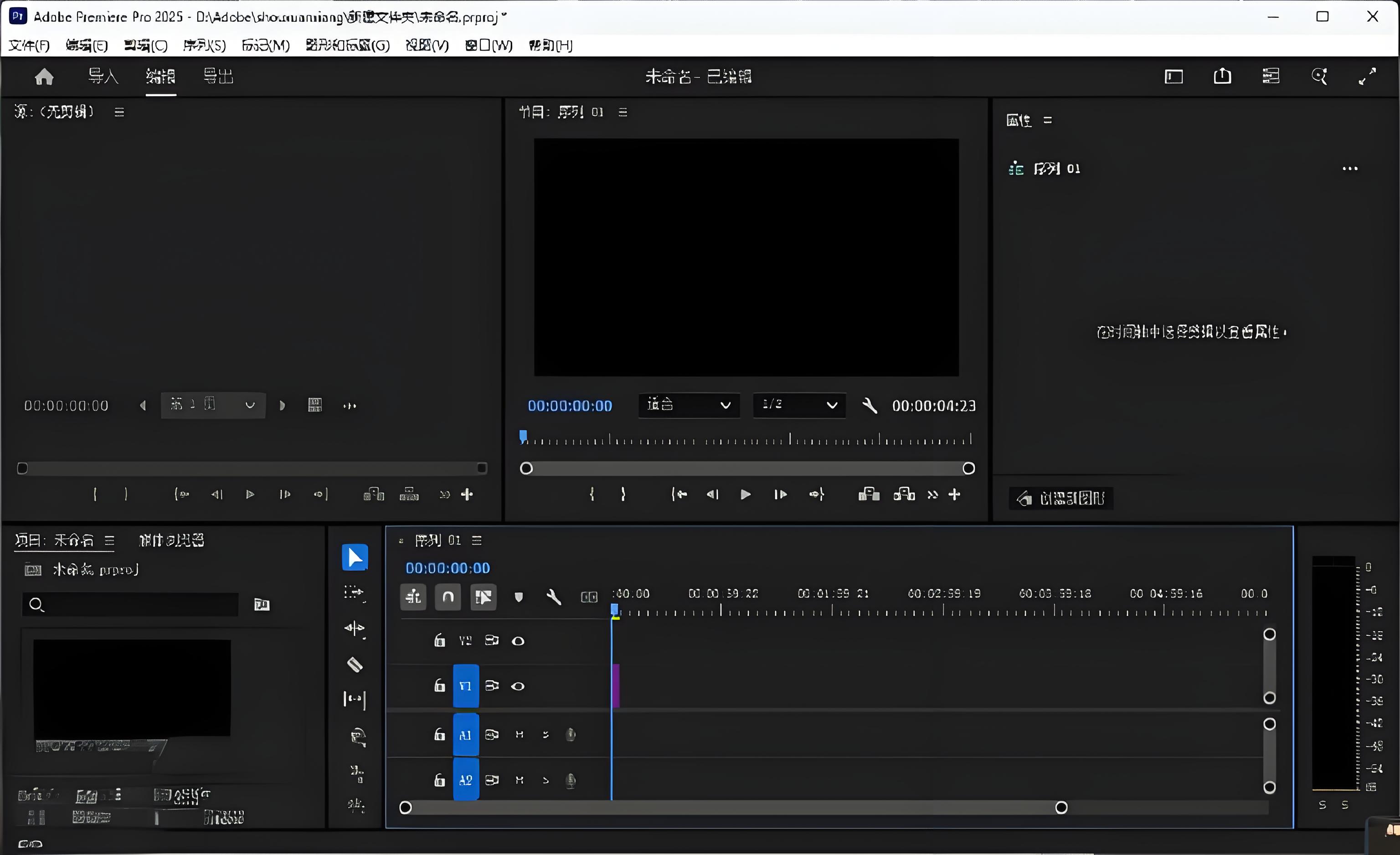Viewport: 1400px width, 855px height.
Task: Step back one frame in Program monitor
Action: click(712, 494)
